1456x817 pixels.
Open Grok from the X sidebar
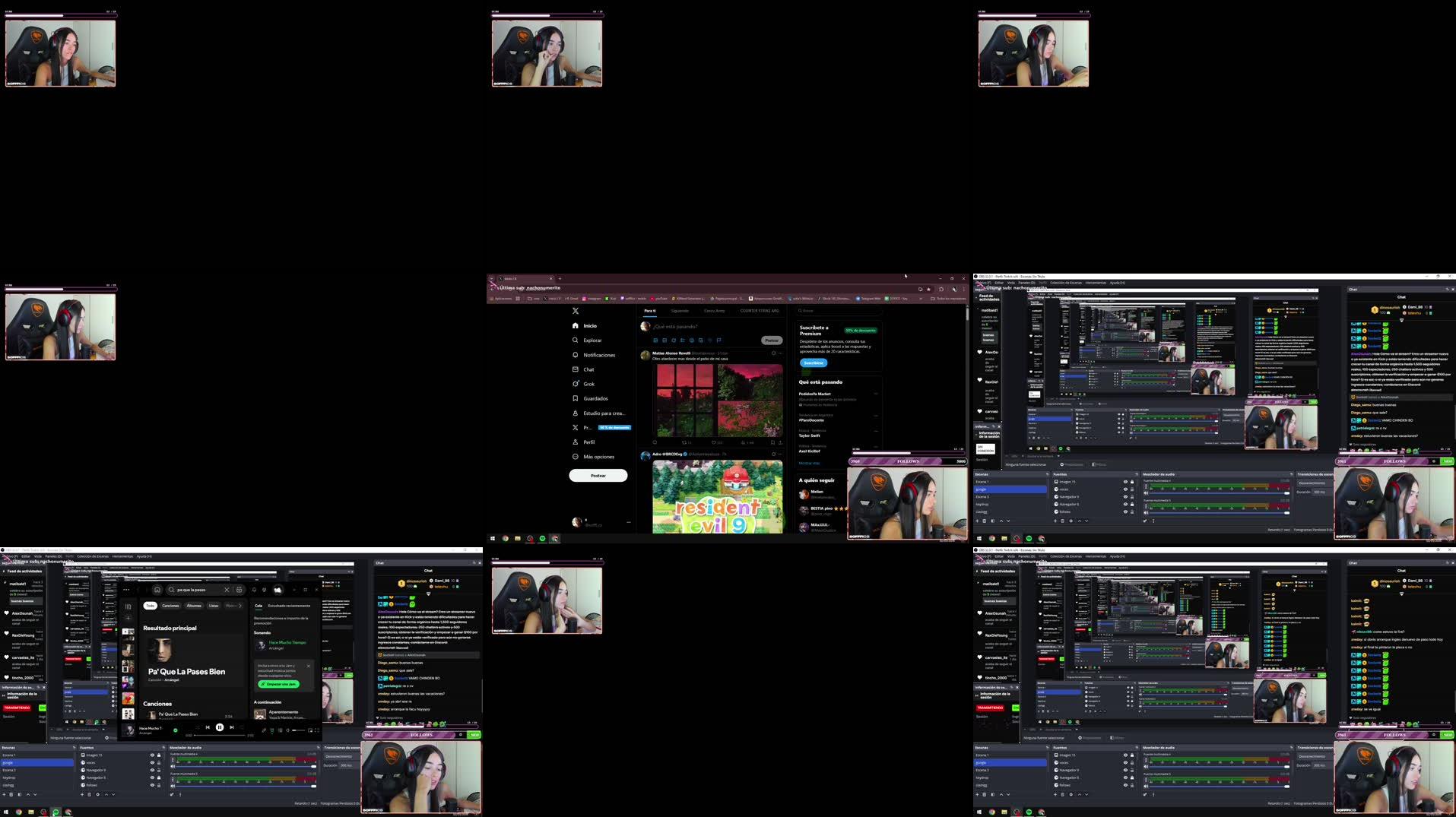tap(588, 384)
